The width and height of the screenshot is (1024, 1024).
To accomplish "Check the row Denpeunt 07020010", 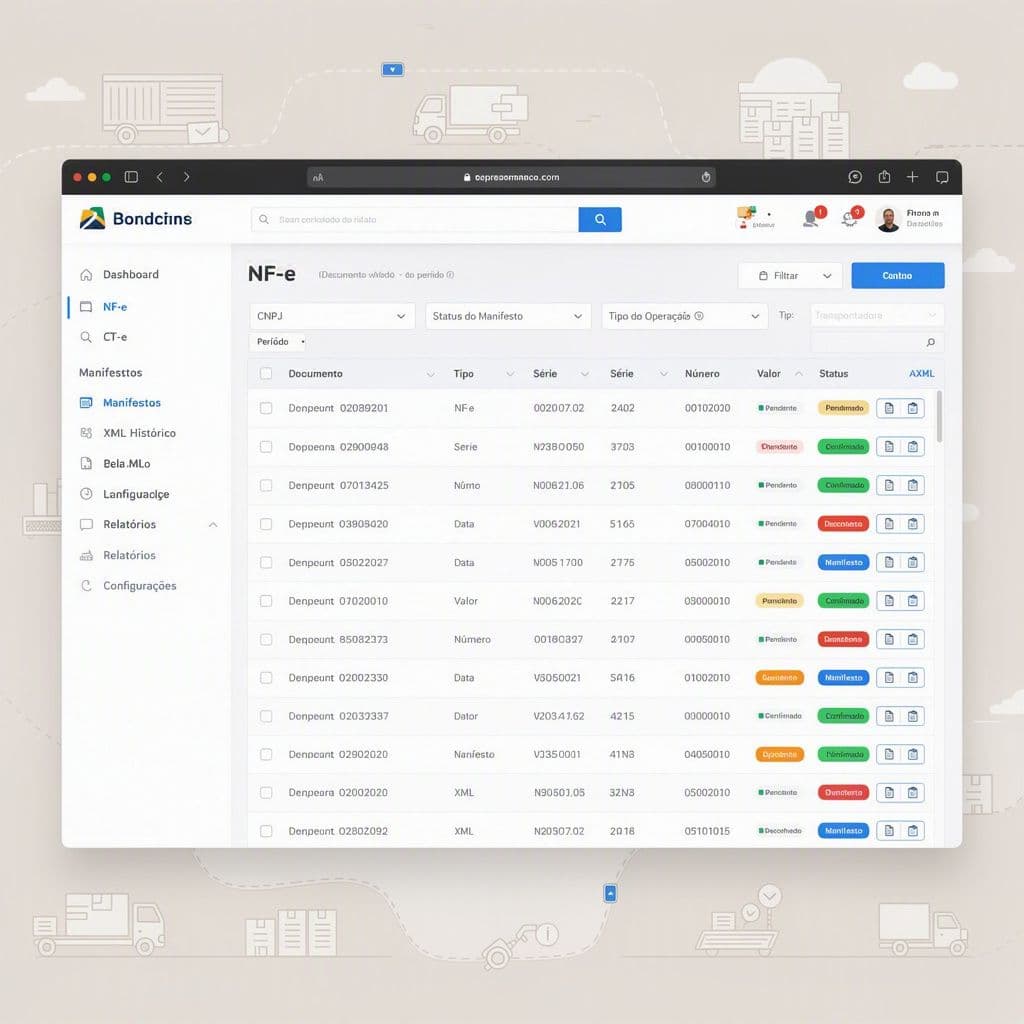I will pos(266,601).
